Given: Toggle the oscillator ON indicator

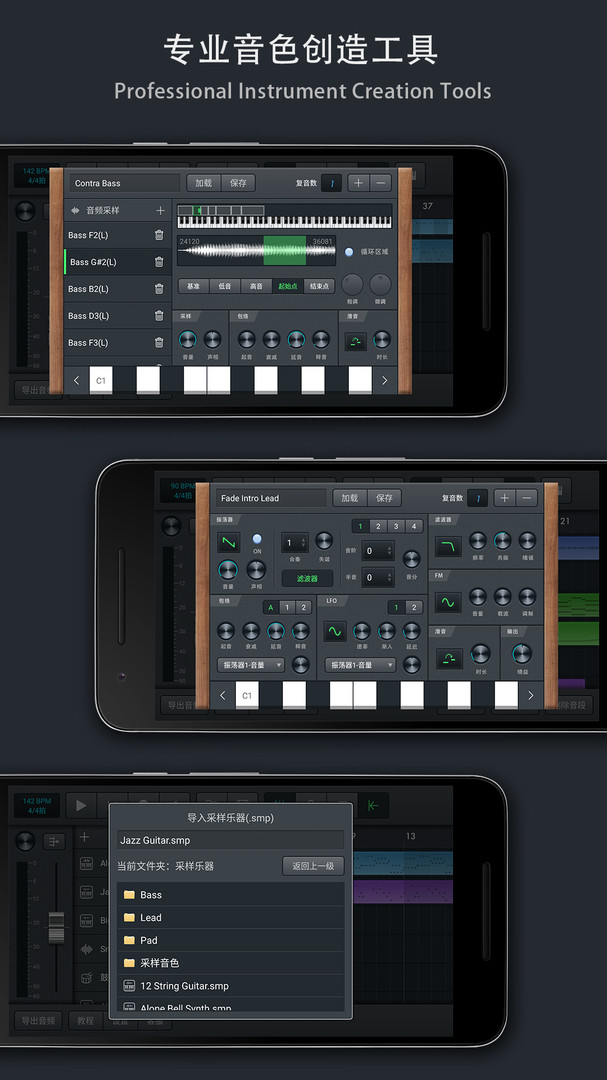Looking at the screenshot, I should (257, 539).
